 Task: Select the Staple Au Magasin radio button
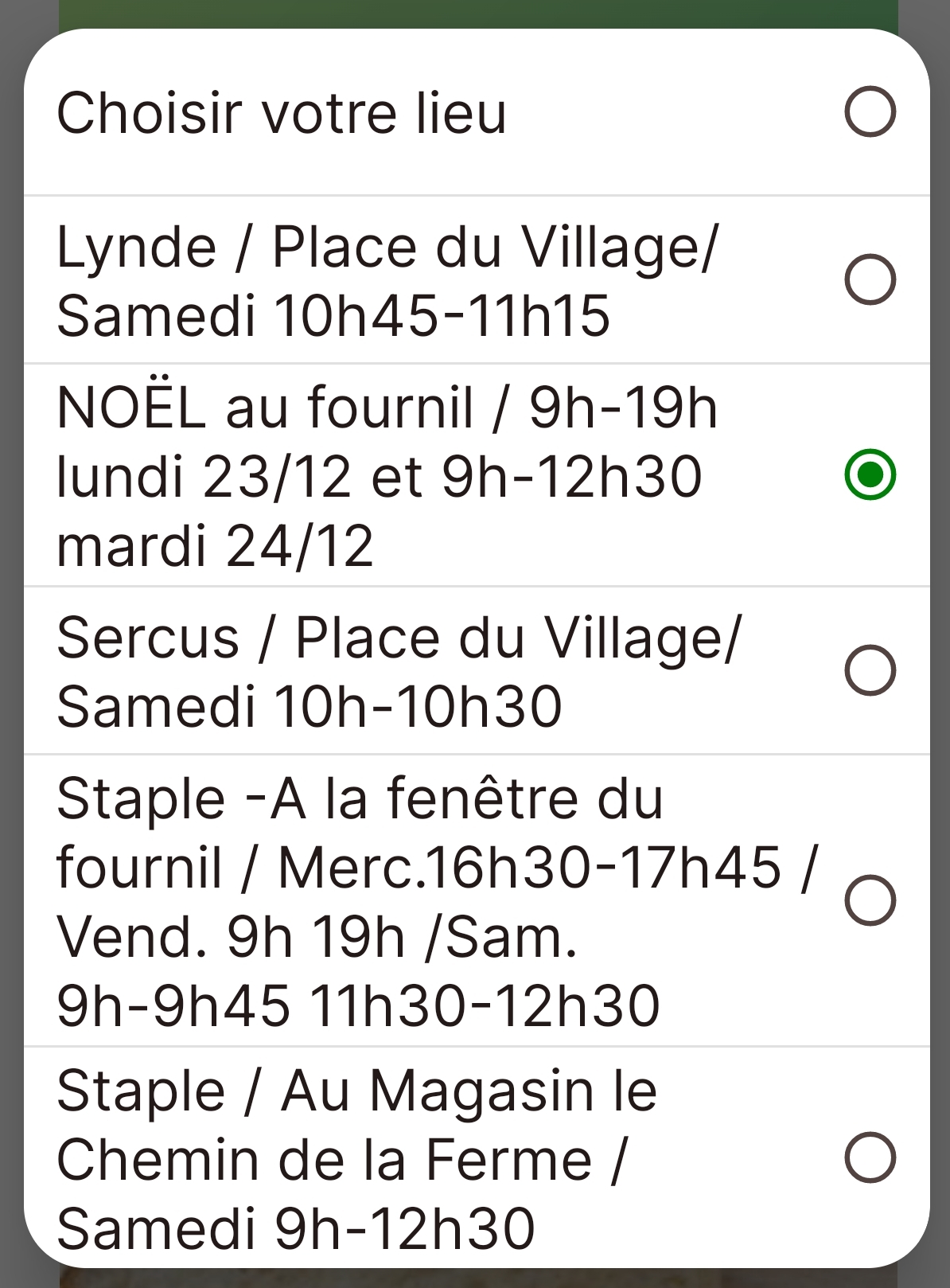coord(870,1157)
